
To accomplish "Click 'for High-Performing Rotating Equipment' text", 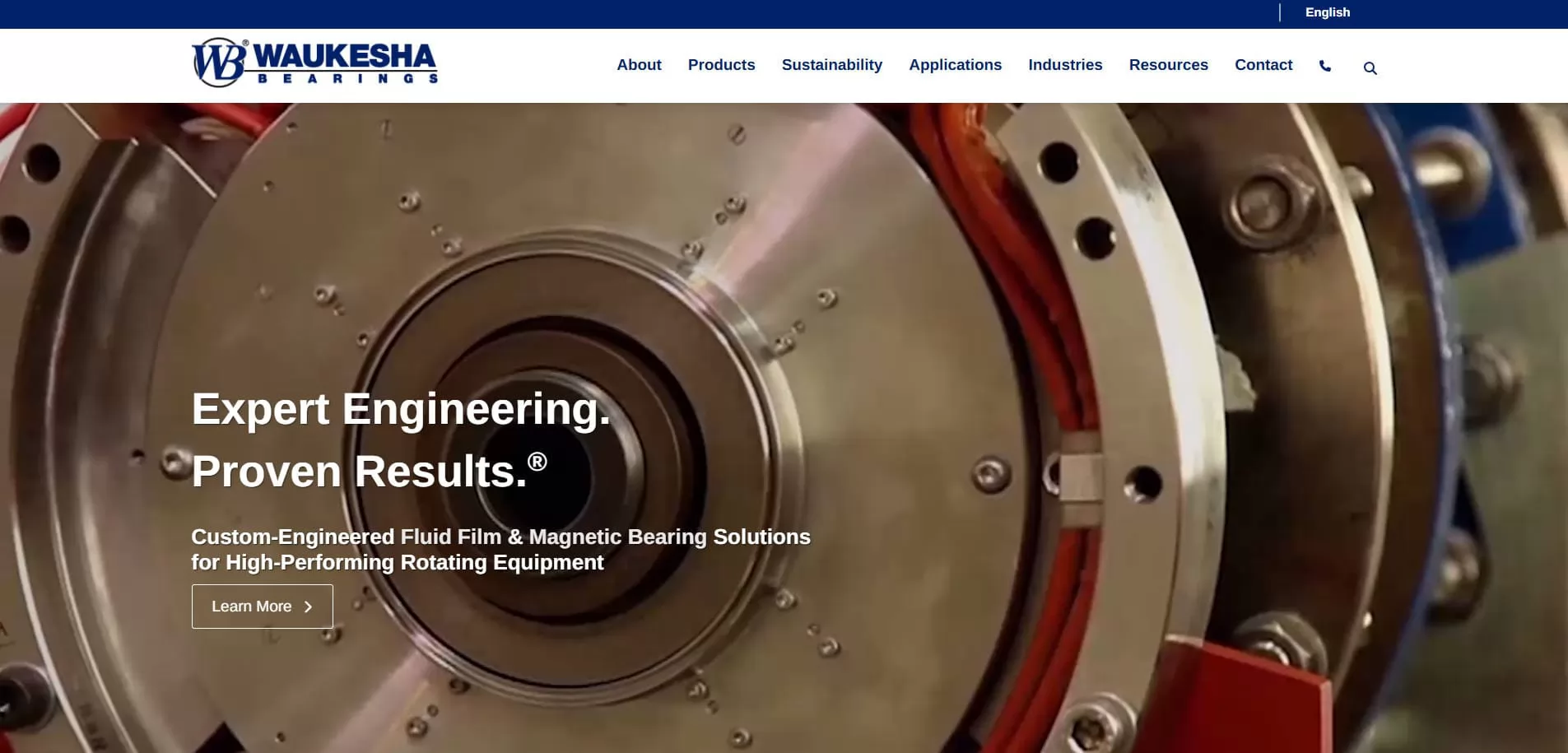I will [x=398, y=562].
